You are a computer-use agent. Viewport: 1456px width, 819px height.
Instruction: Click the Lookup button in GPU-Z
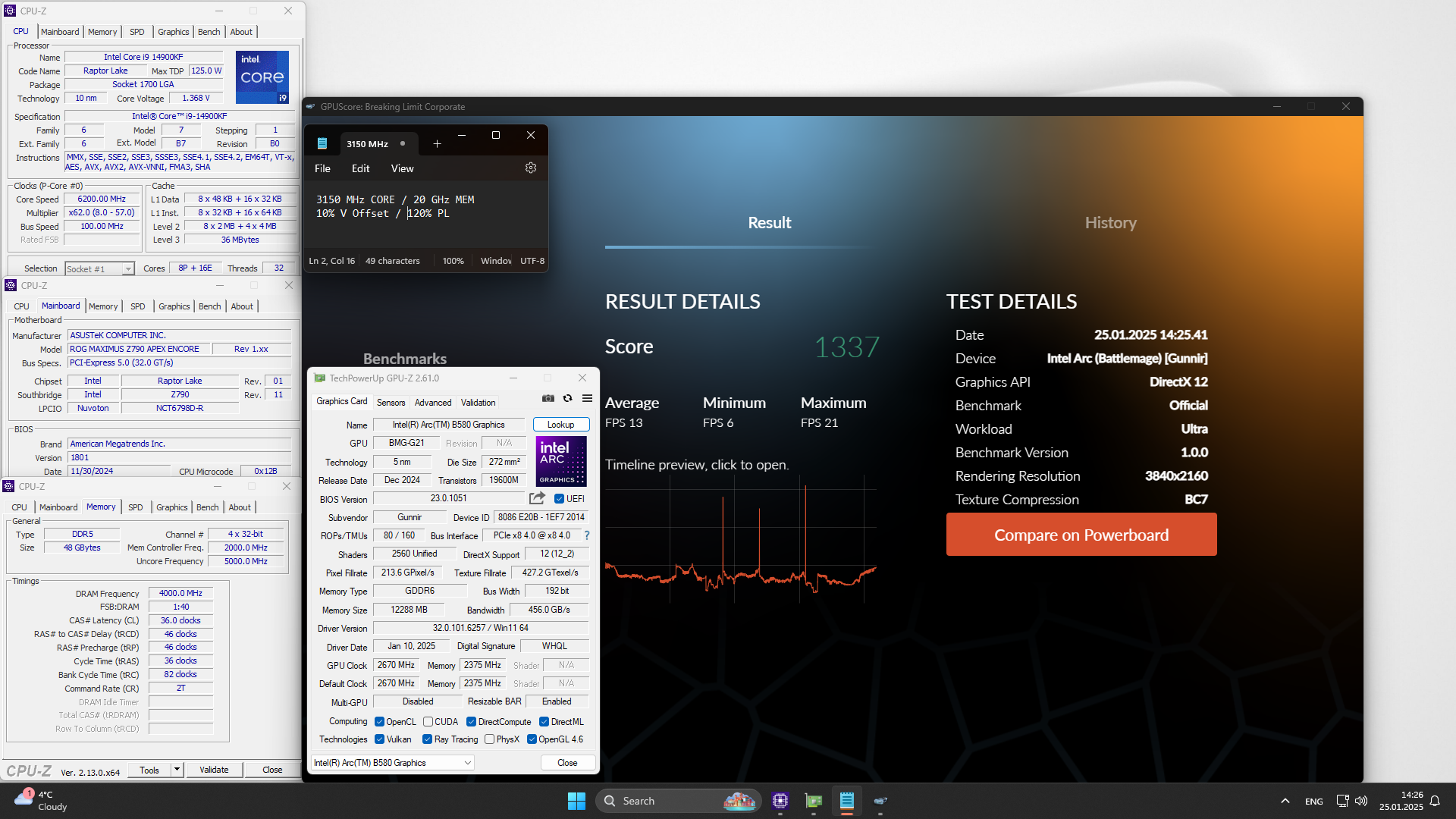click(560, 425)
